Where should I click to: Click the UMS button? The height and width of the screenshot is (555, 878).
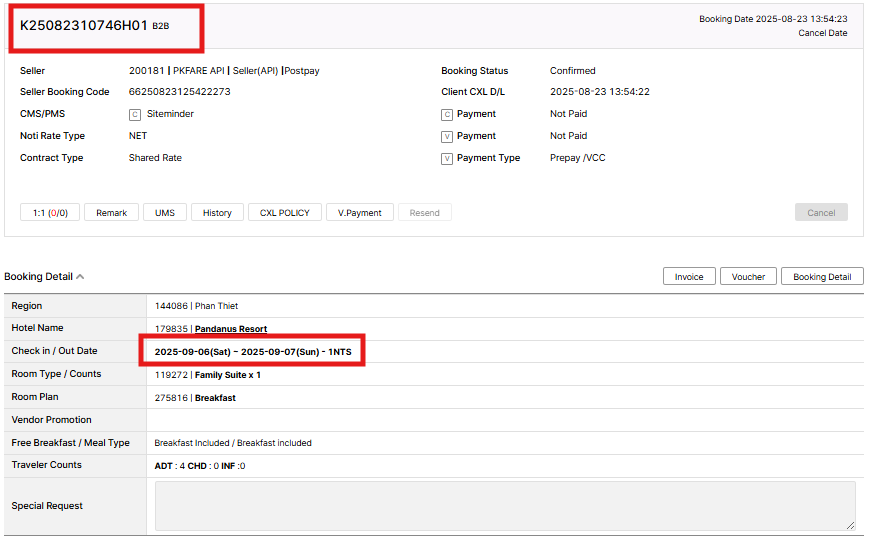[x=165, y=213]
